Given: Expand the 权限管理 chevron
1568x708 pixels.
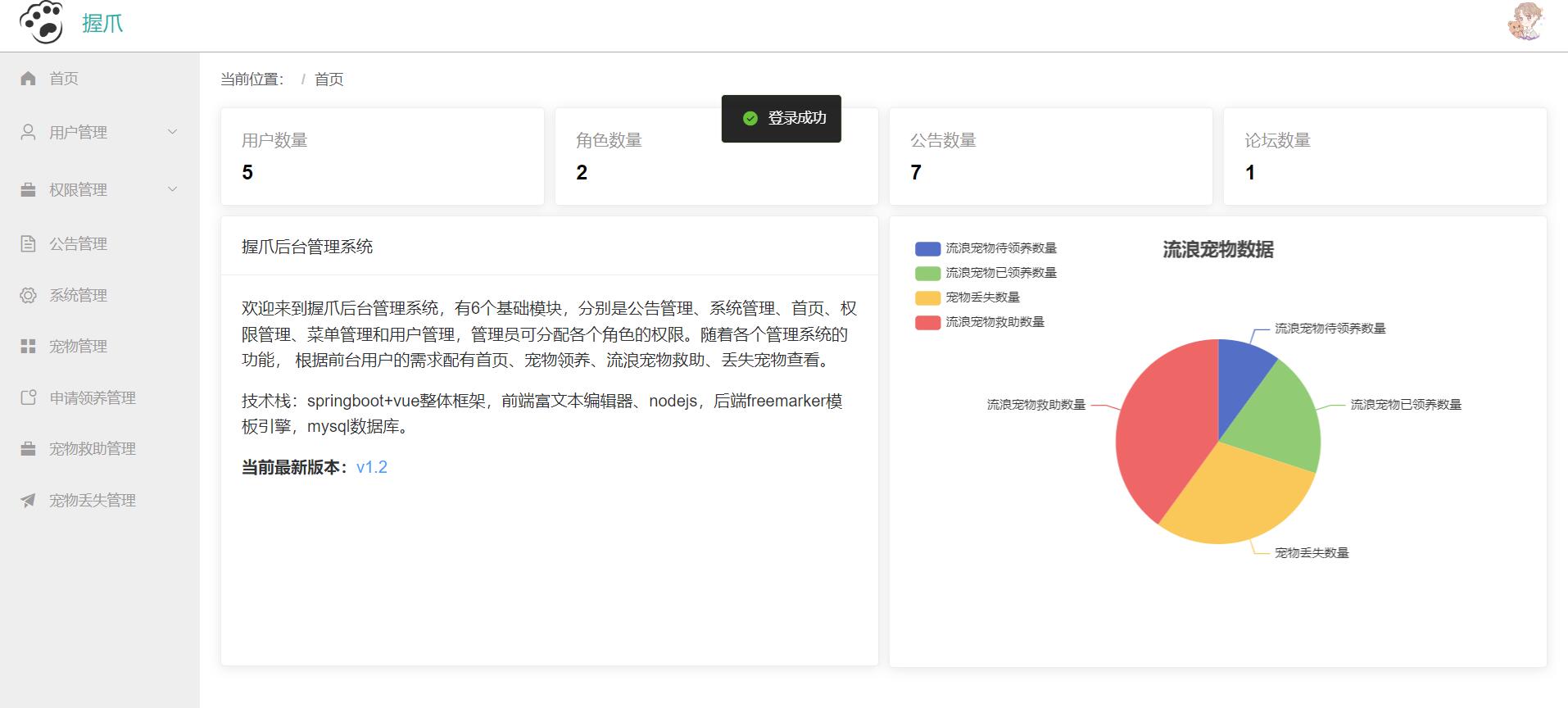Looking at the screenshot, I should point(172,189).
